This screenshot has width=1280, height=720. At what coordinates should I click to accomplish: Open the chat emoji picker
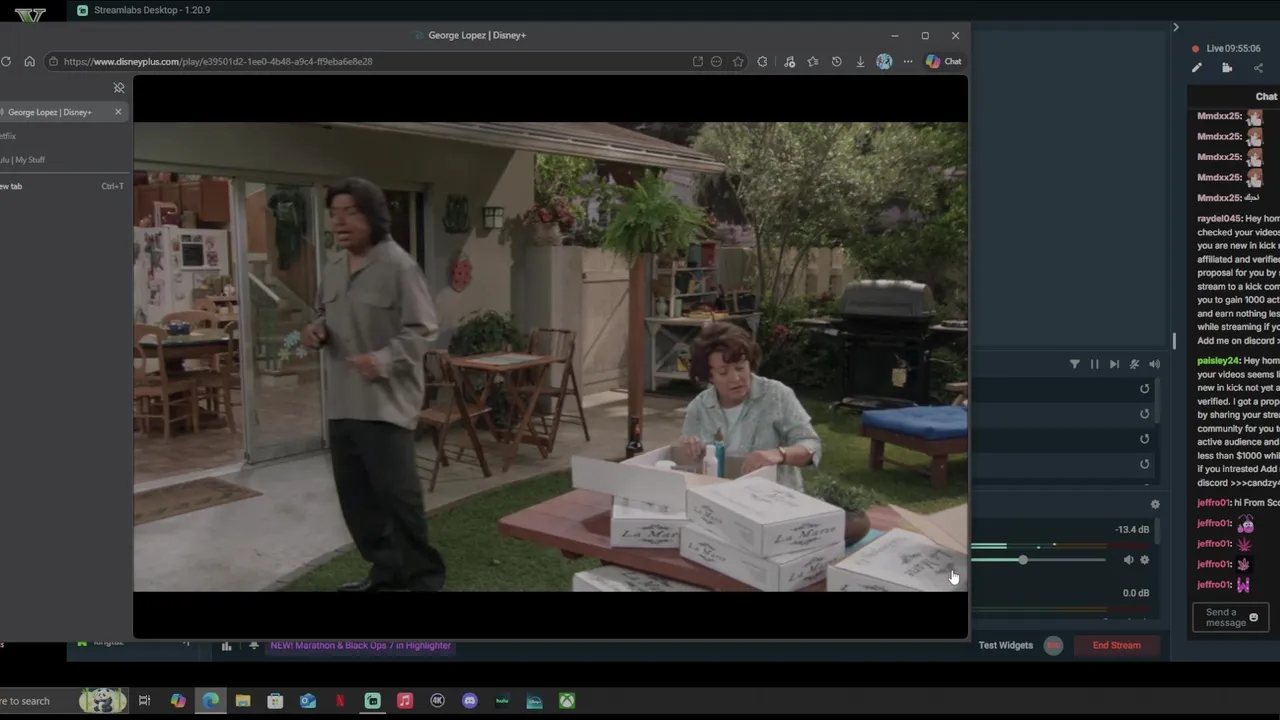(x=1253, y=618)
